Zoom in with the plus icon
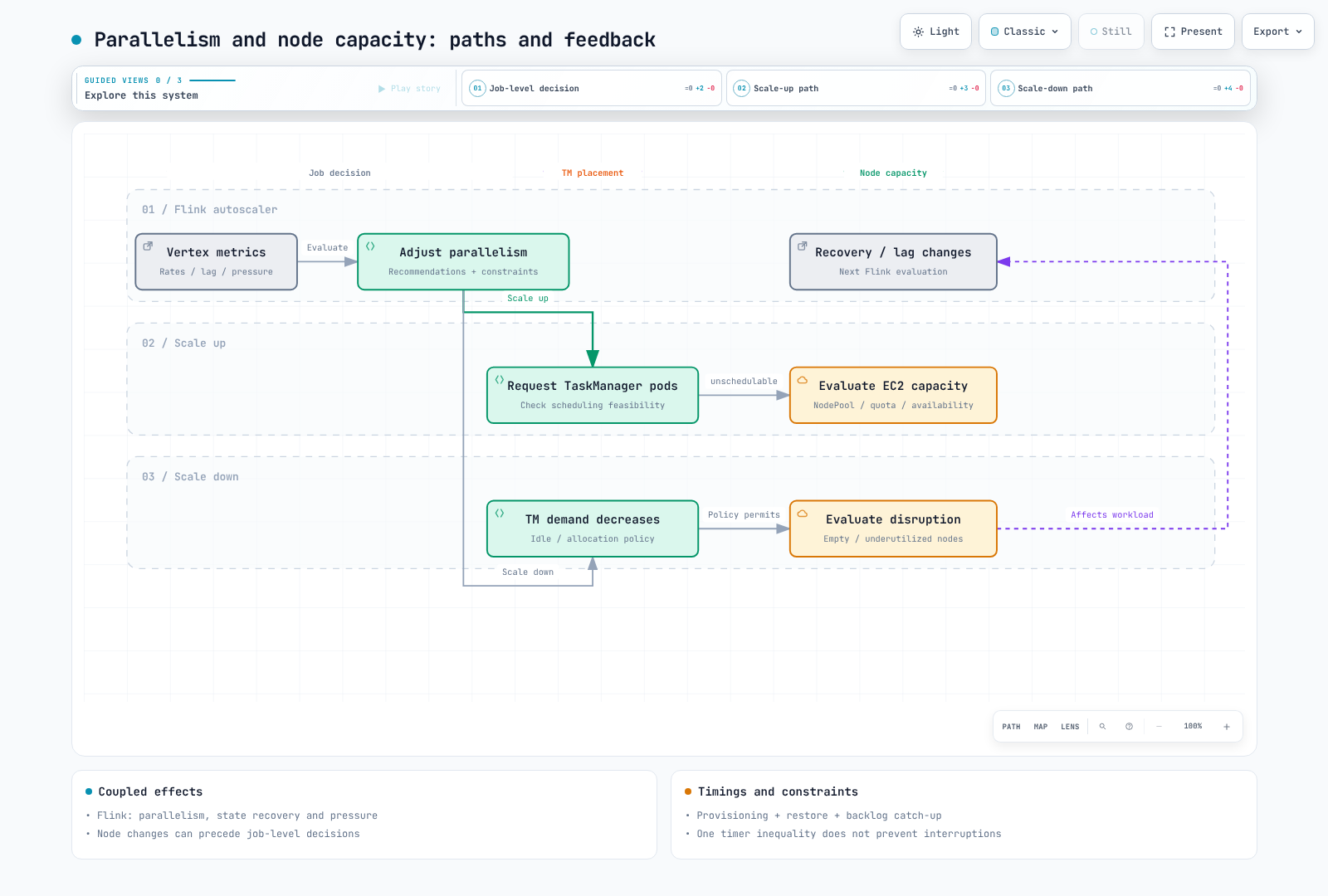The image size is (1328, 896). (1227, 727)
